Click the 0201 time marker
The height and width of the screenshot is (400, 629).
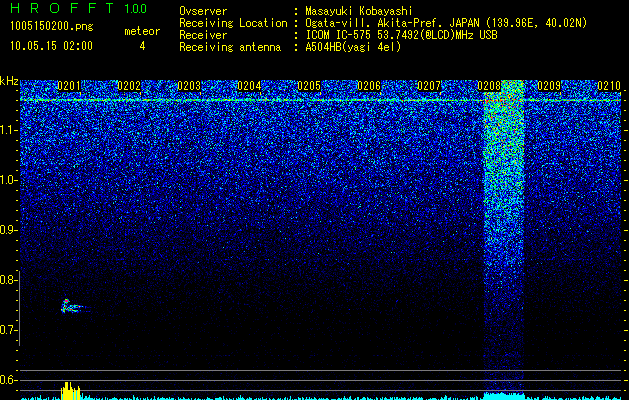[69, 86]
